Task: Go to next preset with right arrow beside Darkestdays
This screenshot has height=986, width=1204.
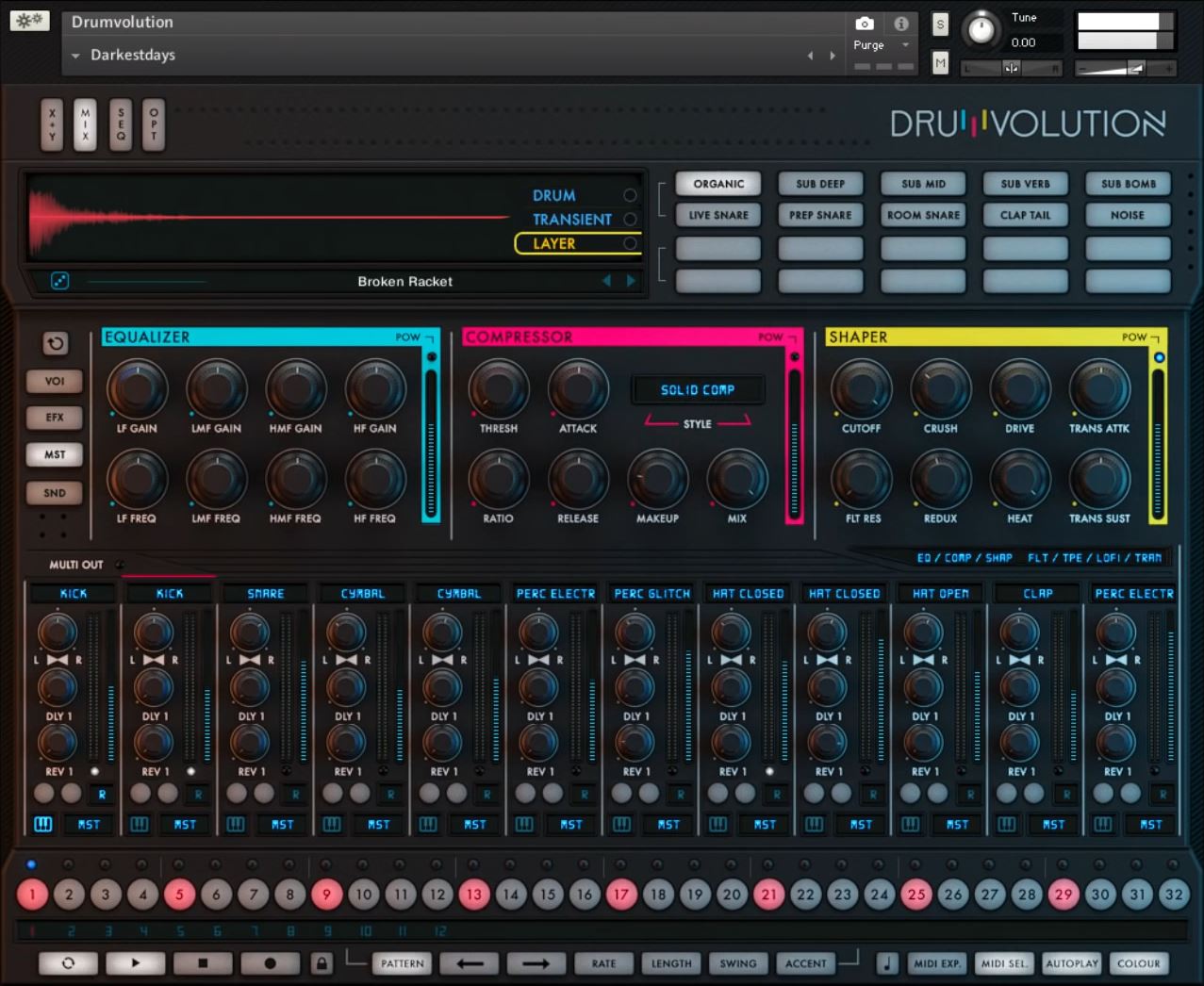Action: point(832,56)
